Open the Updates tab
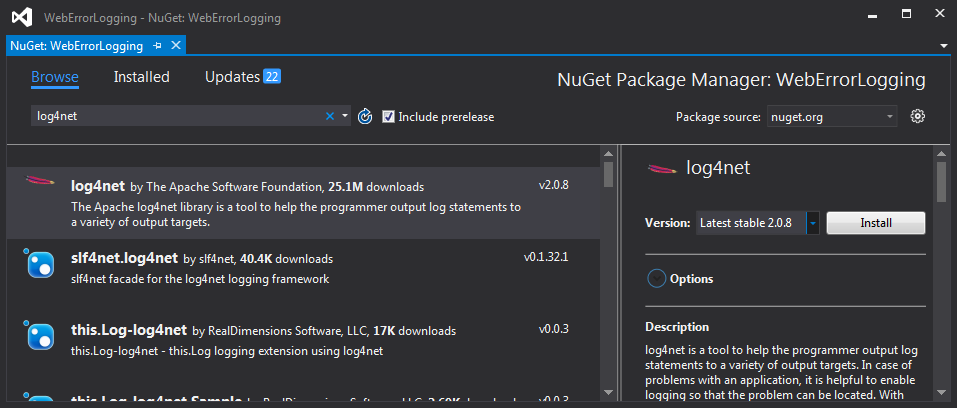The height and width of the screenshot is (408, 957). [233, 77]
